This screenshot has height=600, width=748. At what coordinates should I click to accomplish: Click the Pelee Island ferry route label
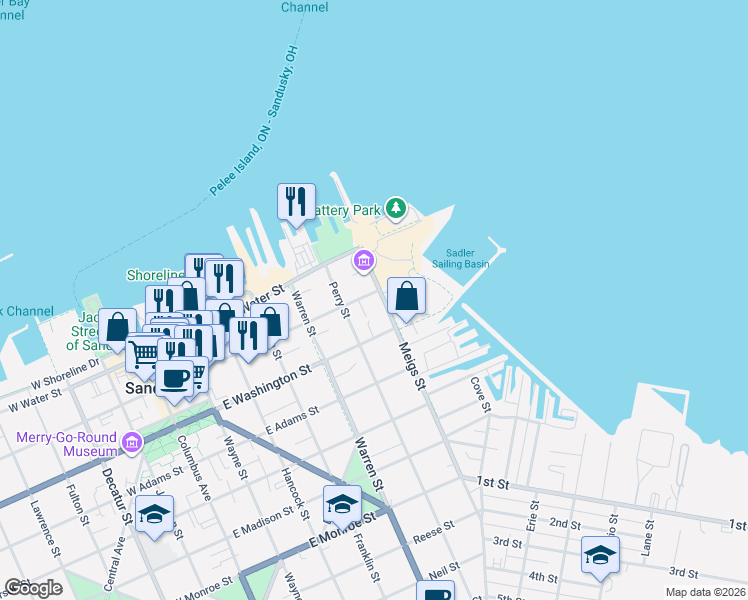[254, 121]
